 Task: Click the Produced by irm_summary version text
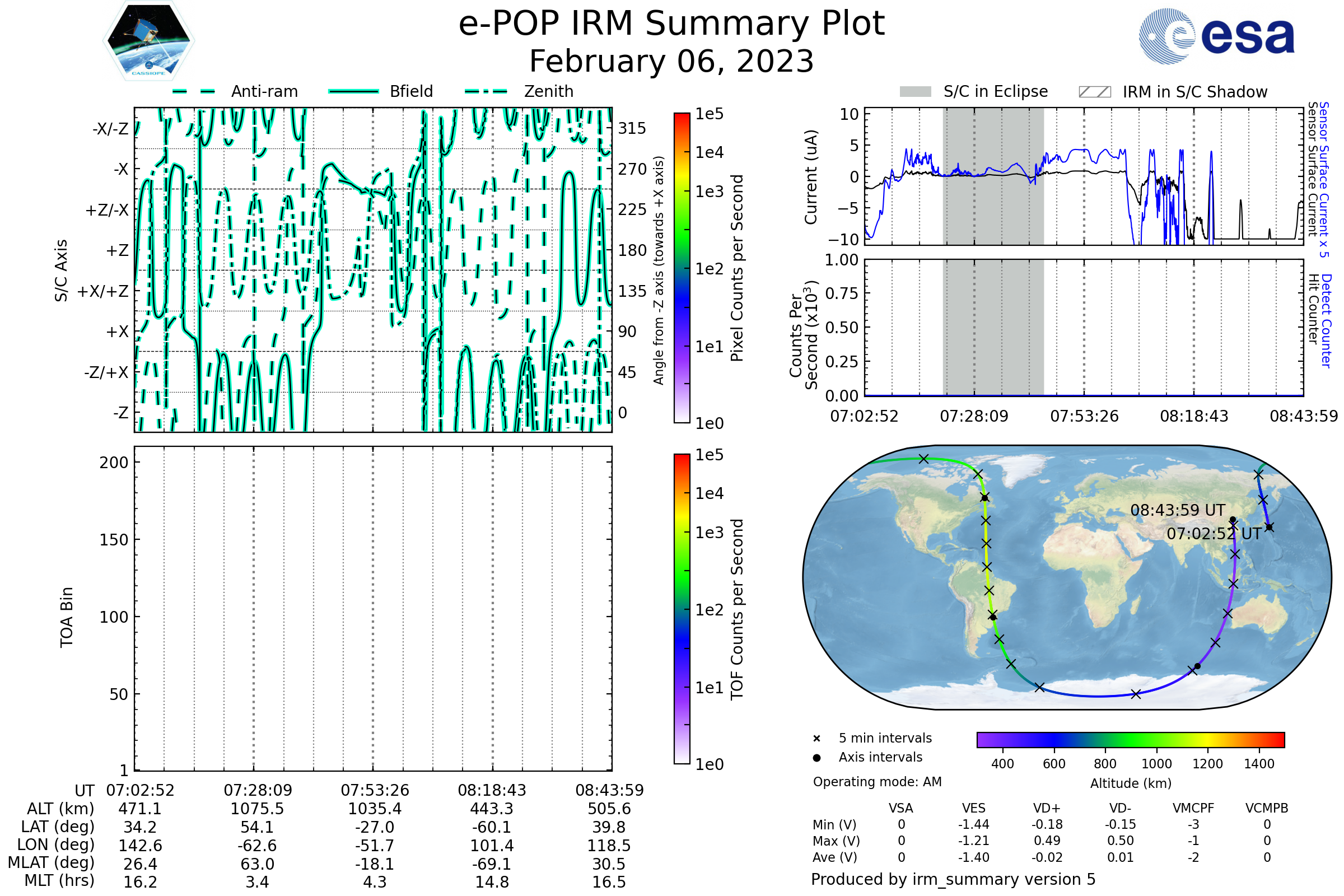953,879
